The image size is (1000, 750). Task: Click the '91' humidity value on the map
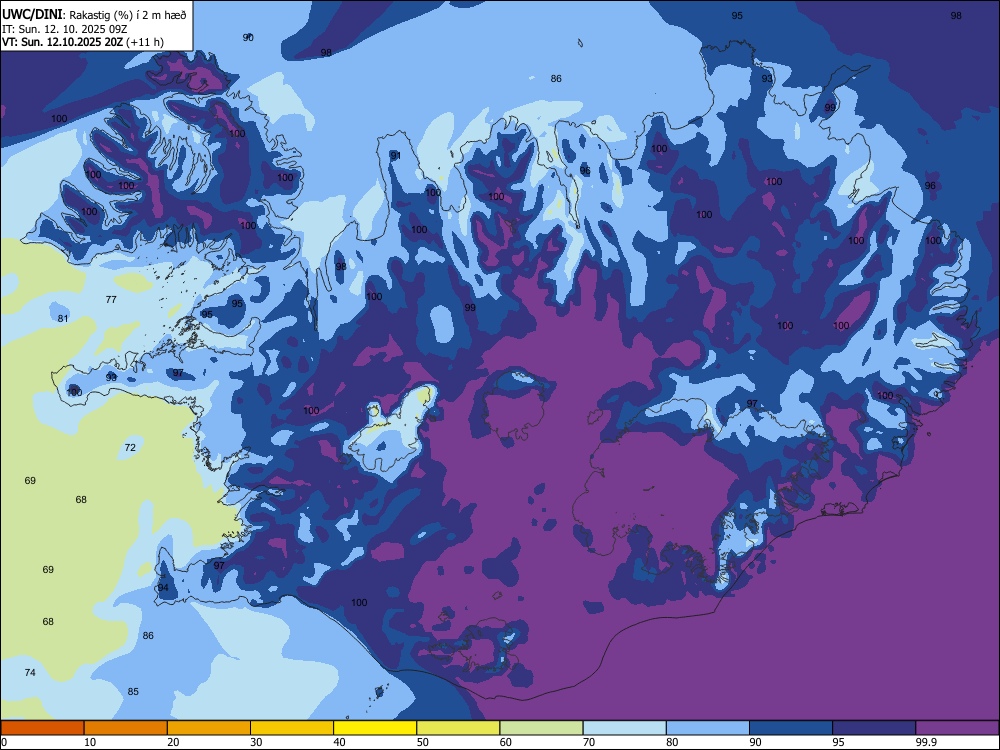click(x=395, y=156)
